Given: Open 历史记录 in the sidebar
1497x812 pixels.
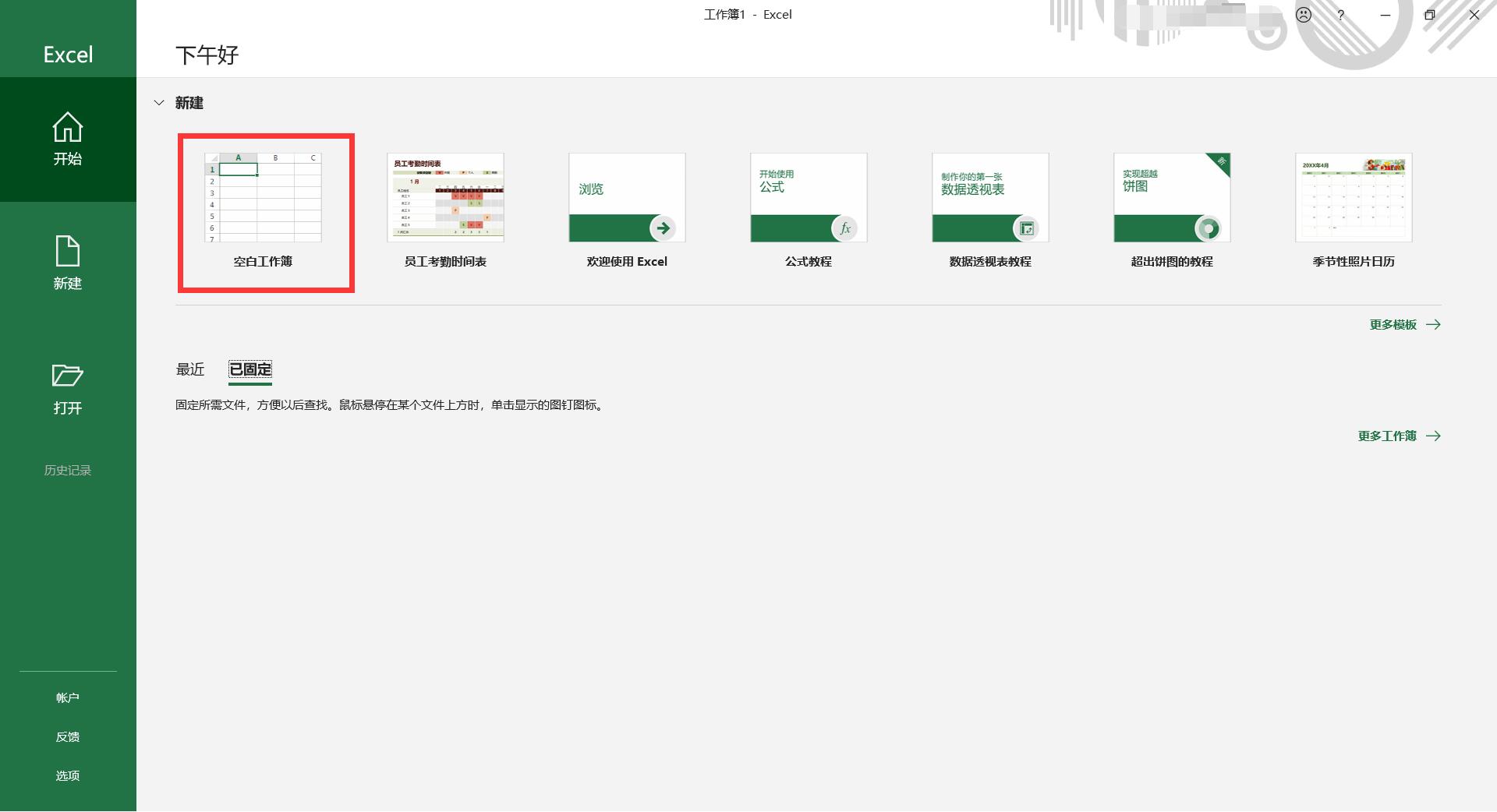Looking at the screenshot, I should point(68,470).
